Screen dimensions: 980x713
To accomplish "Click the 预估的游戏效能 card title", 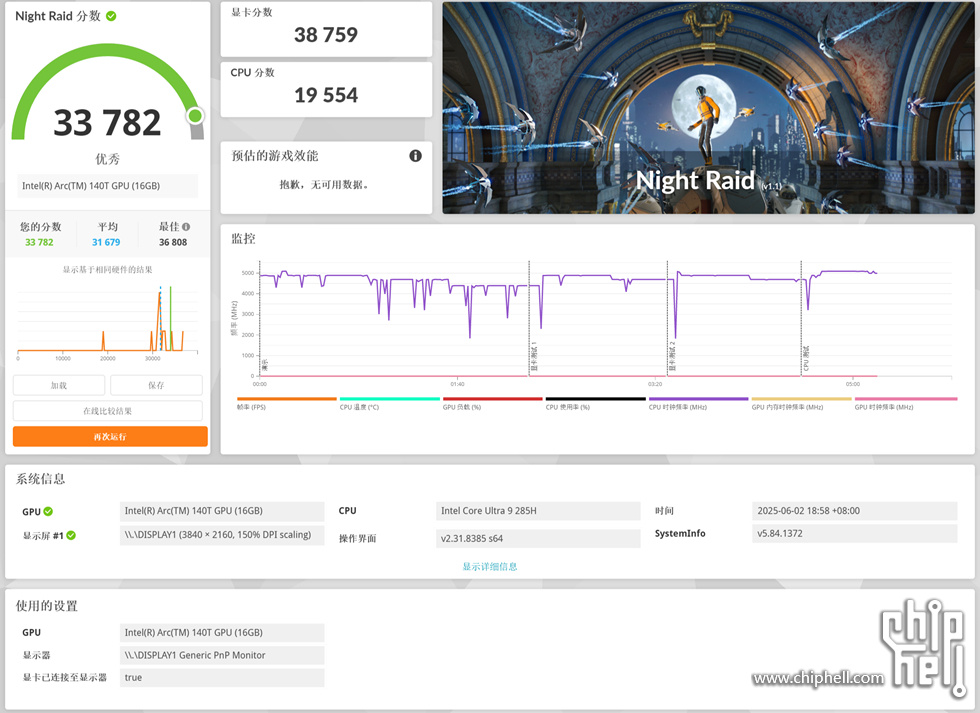I will tap(275, 156).
